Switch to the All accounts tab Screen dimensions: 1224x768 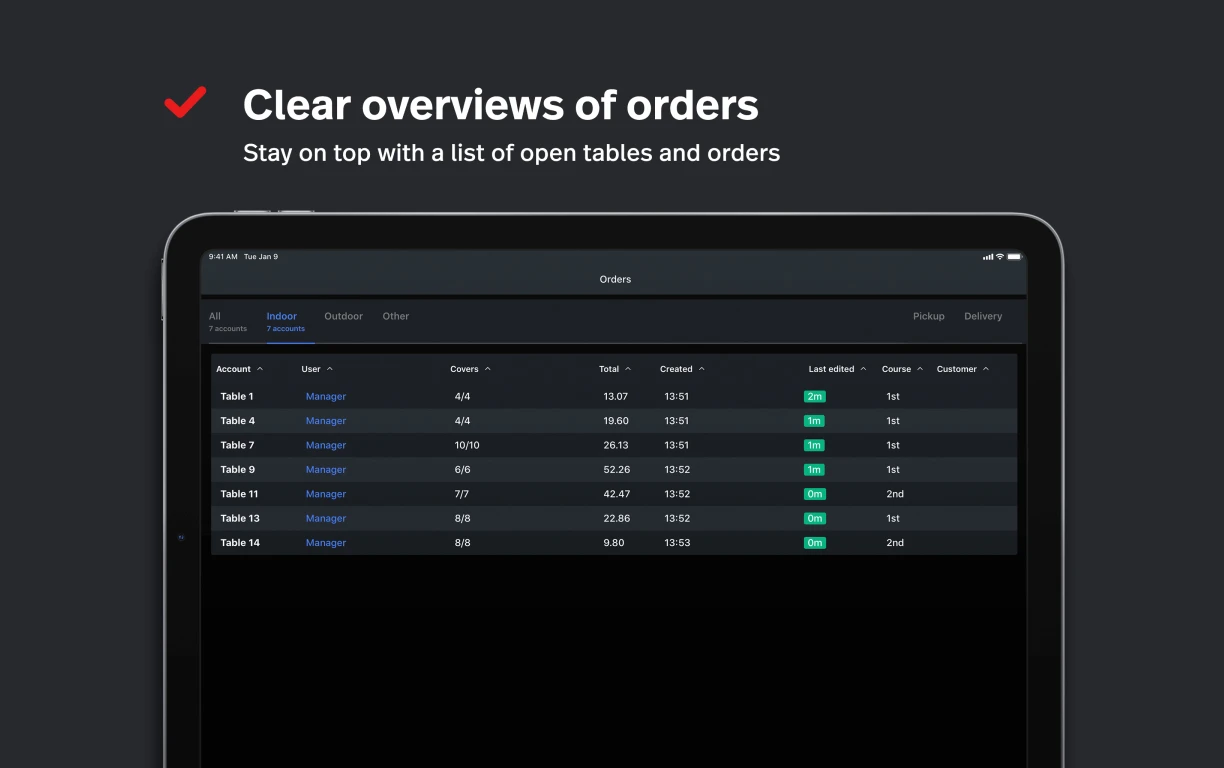click(x=228, y=321)
